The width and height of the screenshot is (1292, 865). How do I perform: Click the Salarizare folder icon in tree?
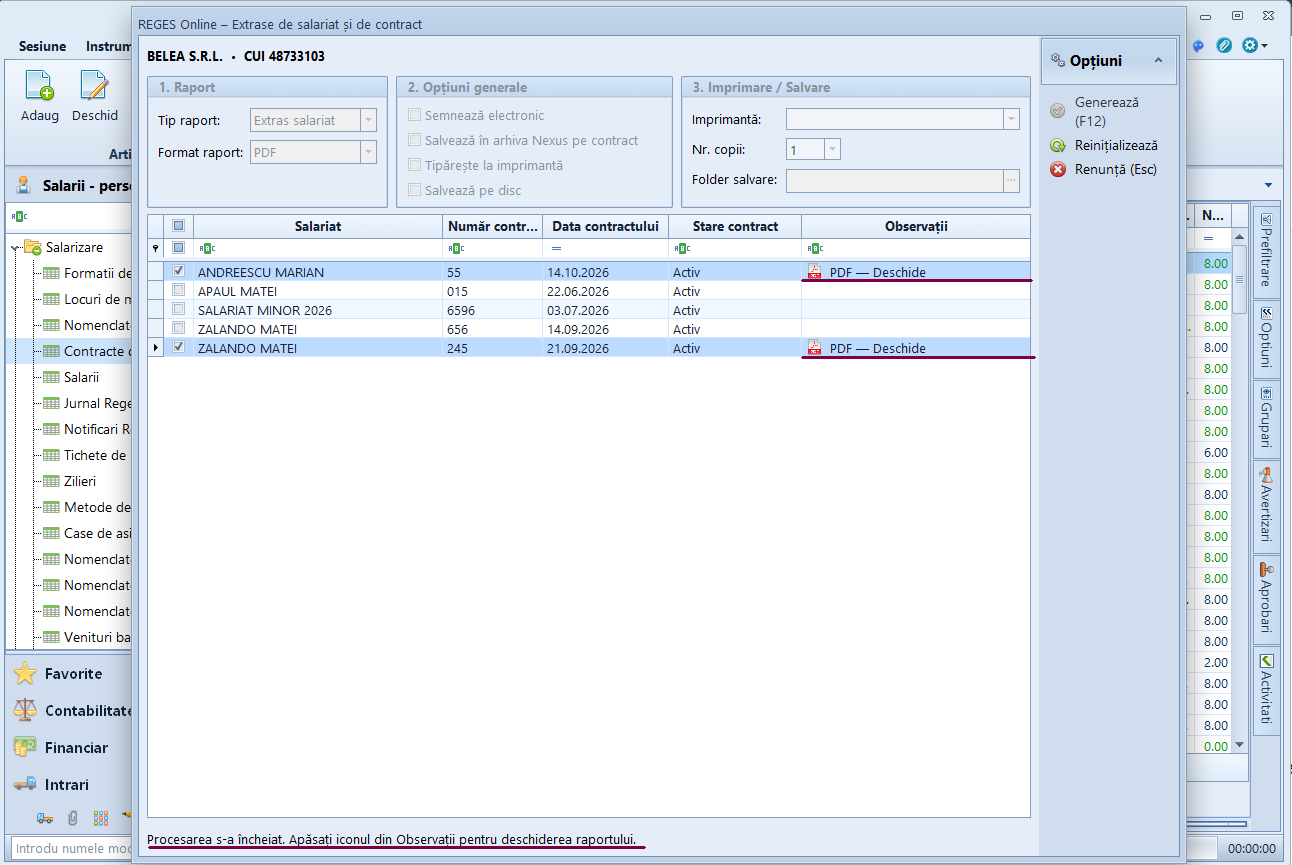coord(33,247)
